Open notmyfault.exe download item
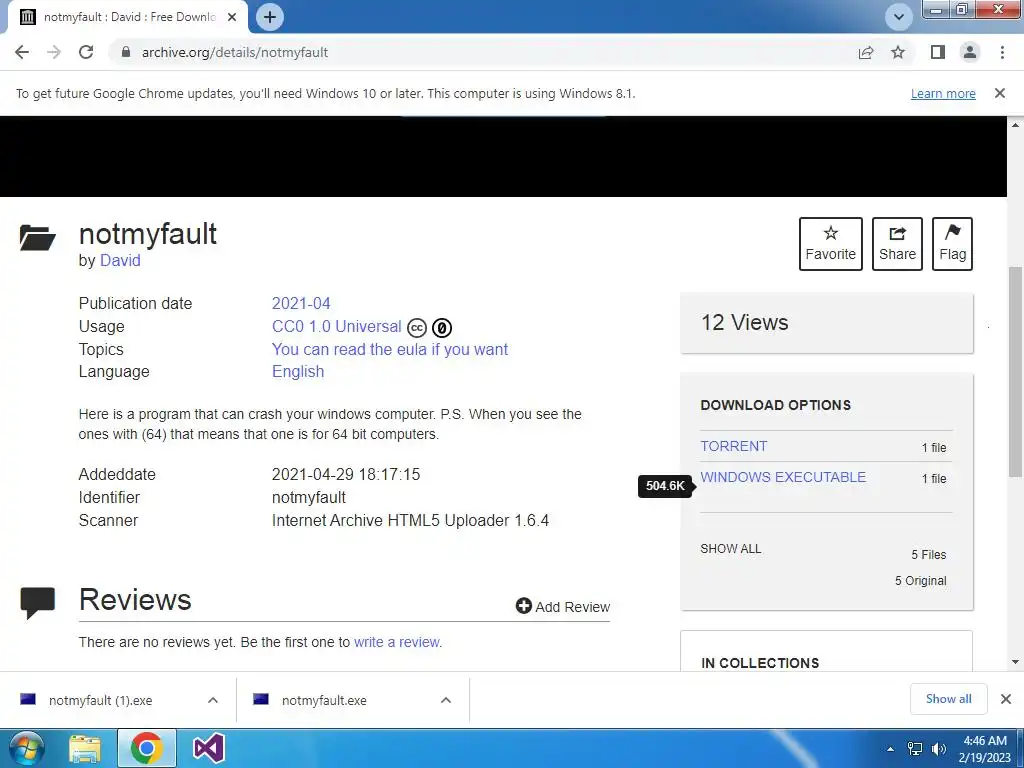Image resolution: width=1024 pixels, height=768 pixels. 324,700
